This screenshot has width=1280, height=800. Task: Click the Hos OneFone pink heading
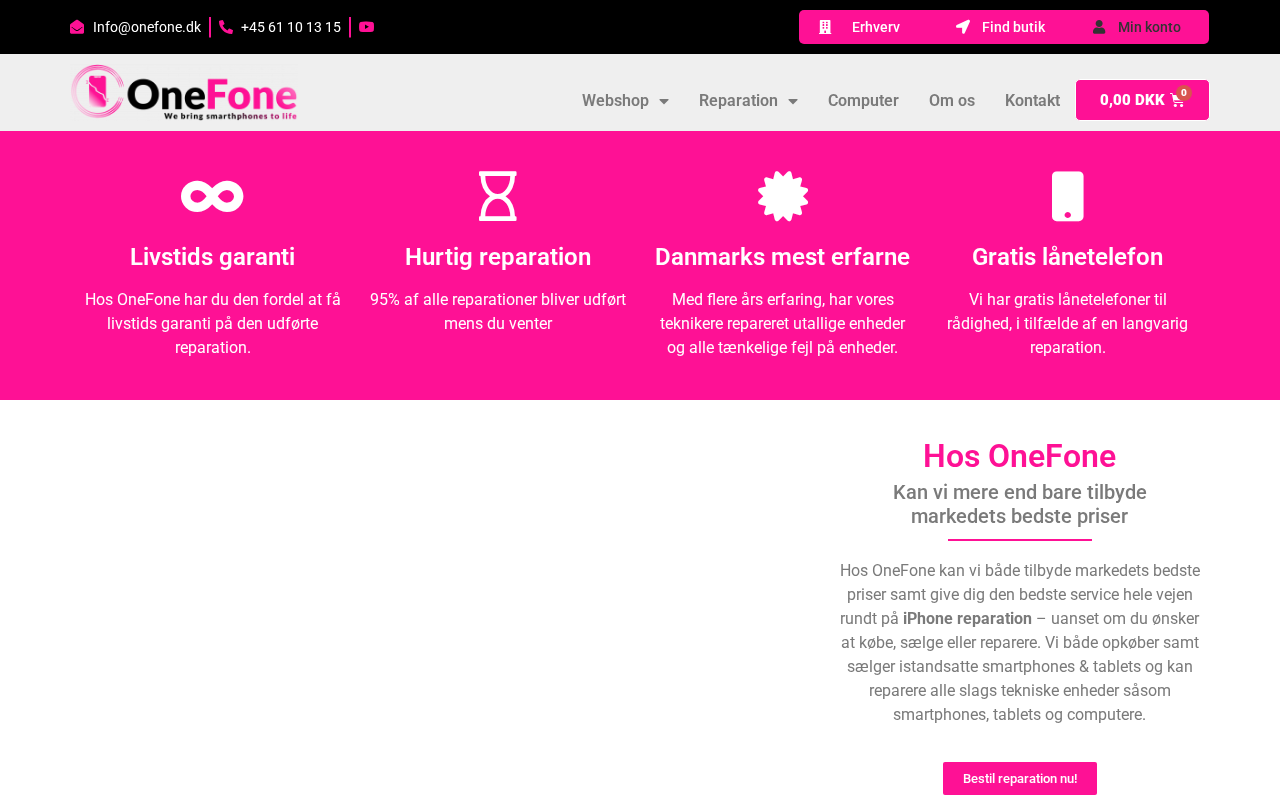(1020, 456)
